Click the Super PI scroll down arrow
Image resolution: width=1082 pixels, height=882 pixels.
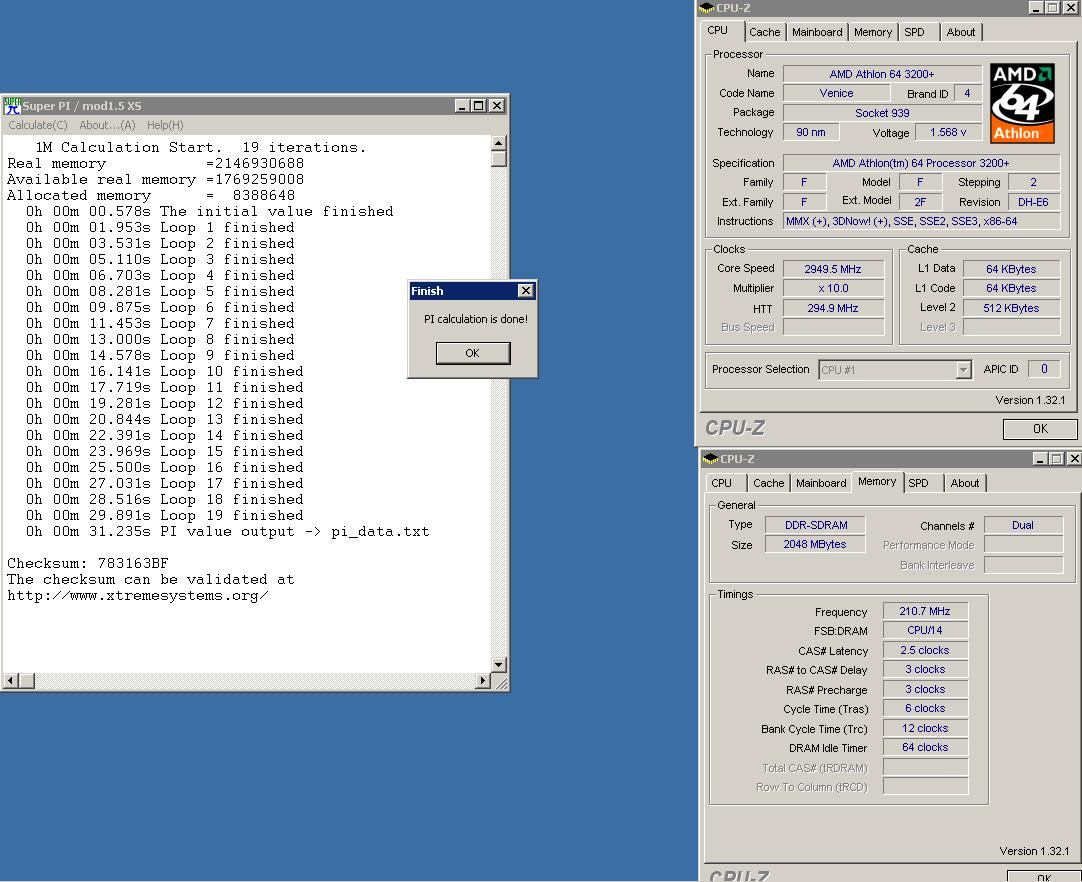click(x=498, y=665)
